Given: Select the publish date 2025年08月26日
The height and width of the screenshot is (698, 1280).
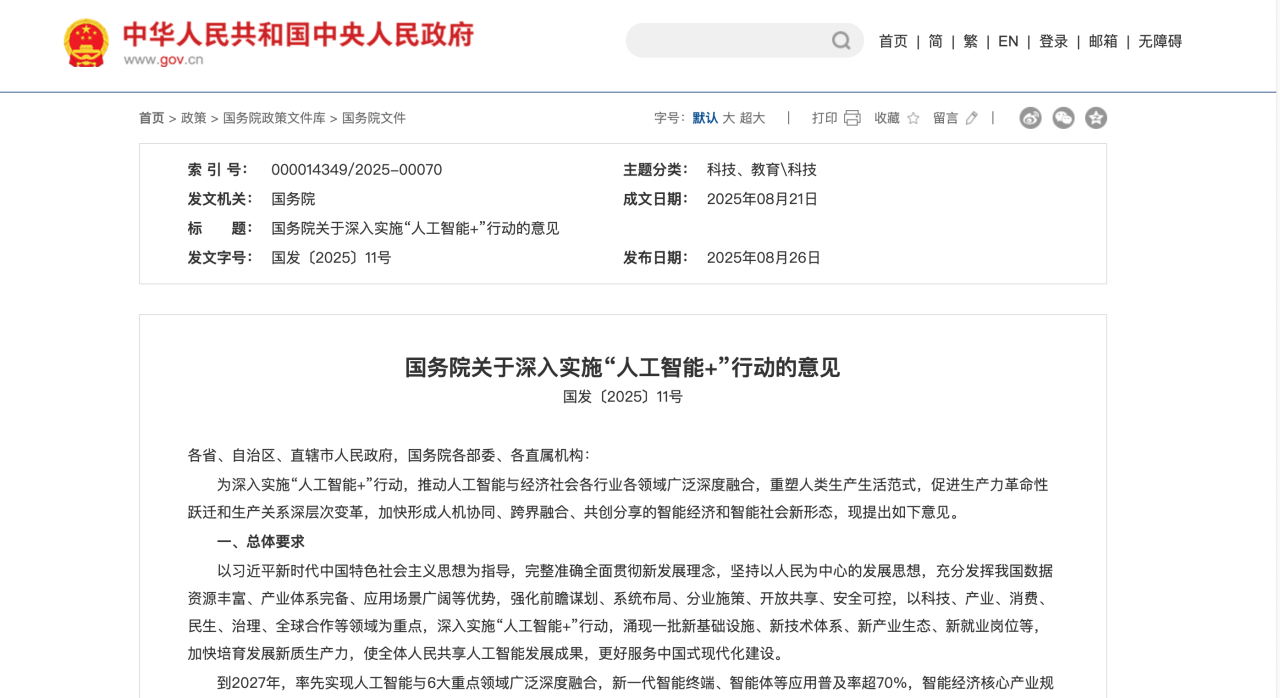Looking at the screenshot, I should pos(763,258).
